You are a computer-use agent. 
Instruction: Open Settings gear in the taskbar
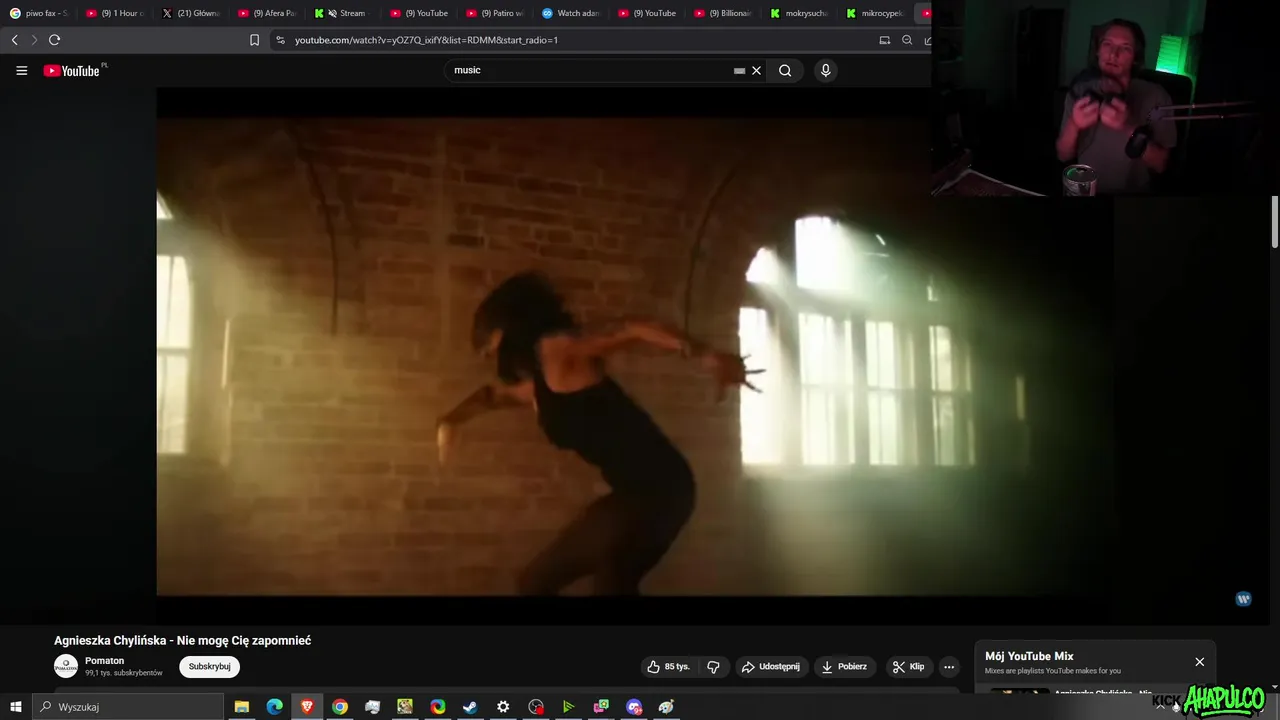(x=503, y=707)
